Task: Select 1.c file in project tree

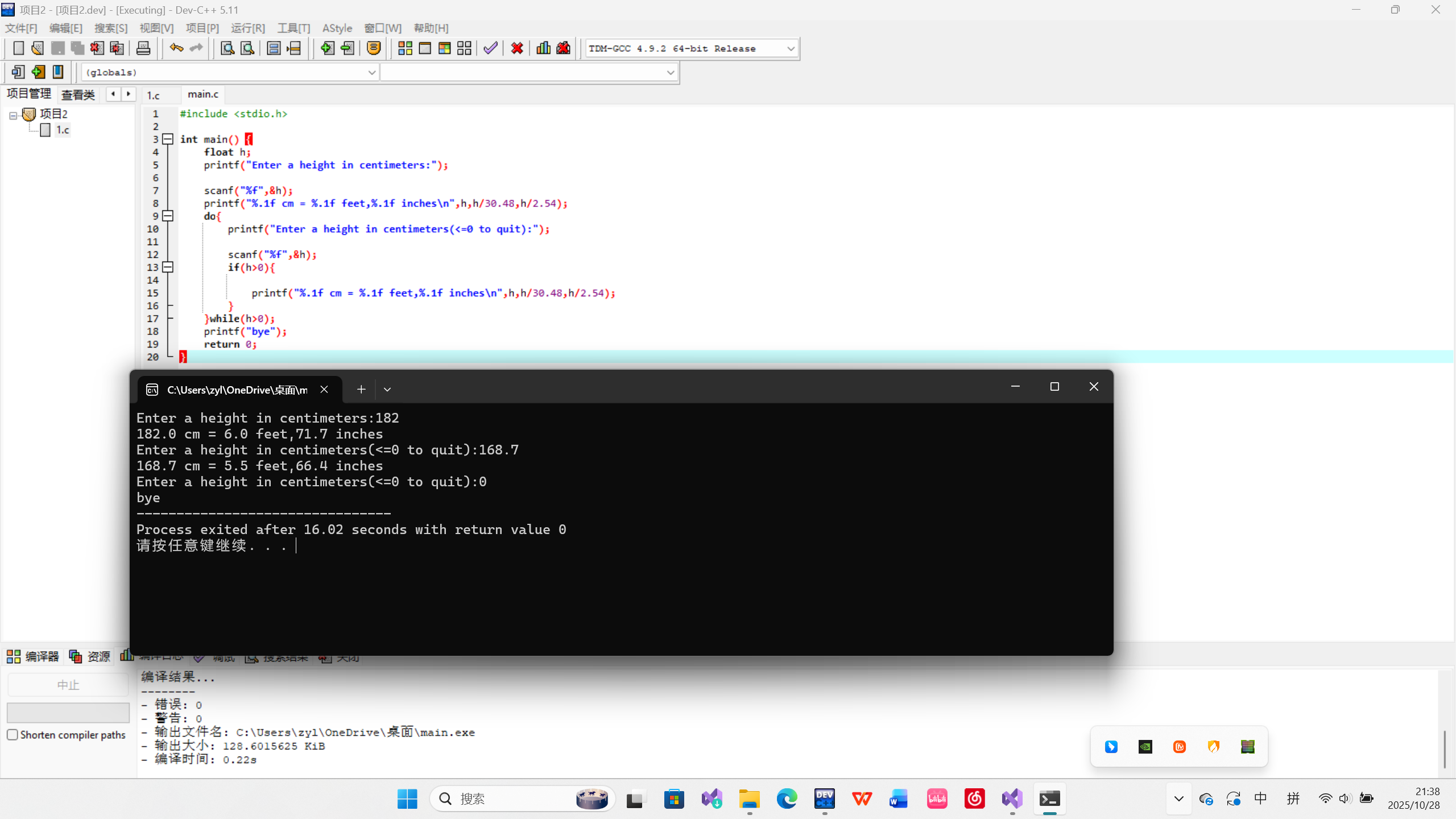Action: click(x=62, y=130)
